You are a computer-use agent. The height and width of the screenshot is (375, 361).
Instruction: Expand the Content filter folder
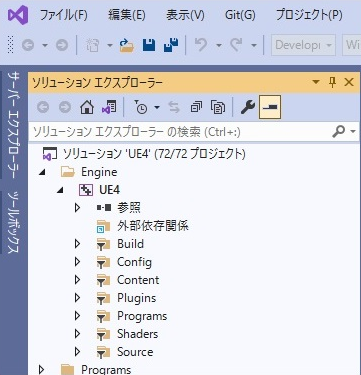click(78, 280)
